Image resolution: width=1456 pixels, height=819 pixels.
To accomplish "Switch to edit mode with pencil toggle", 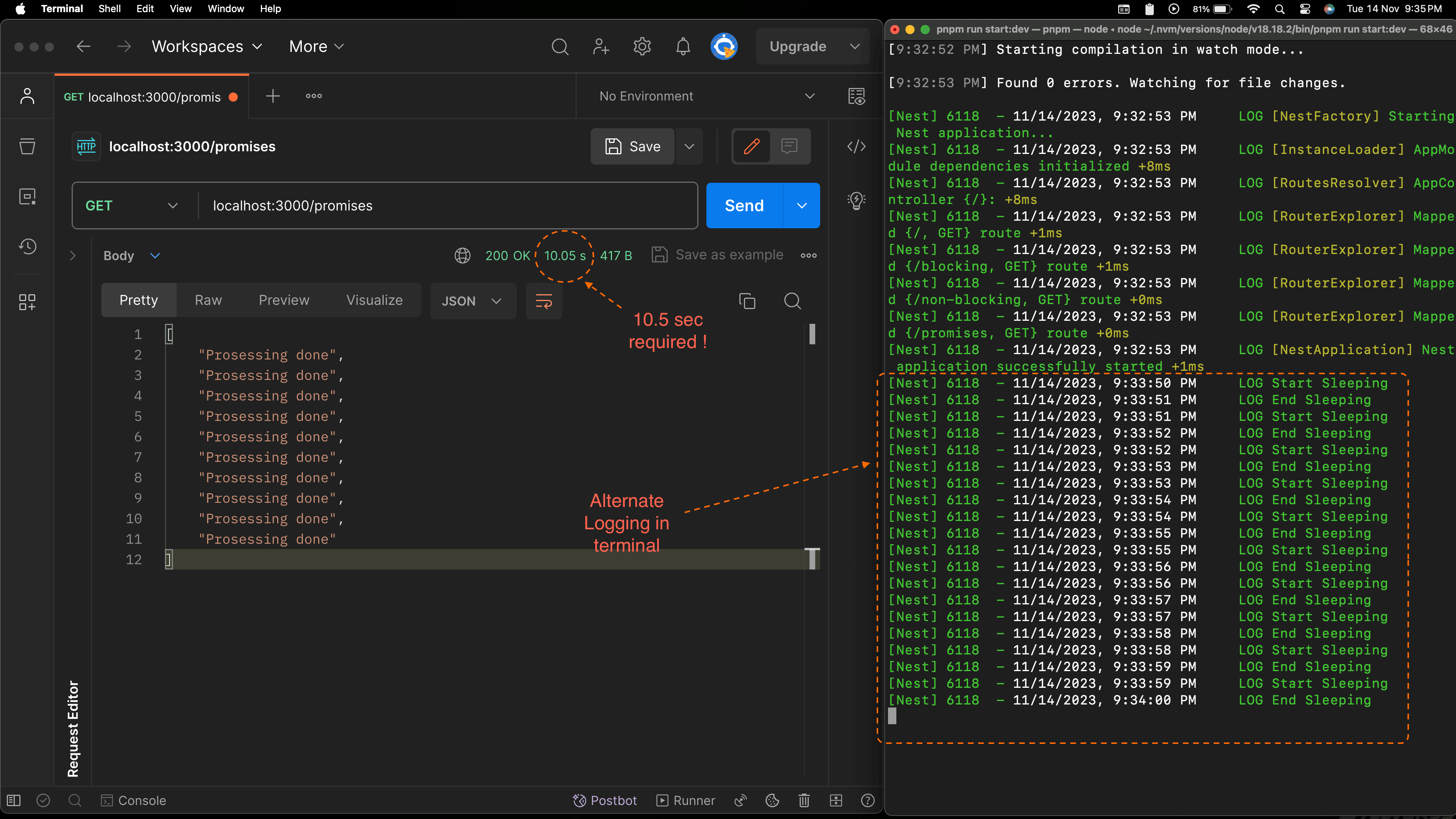I will coord(751,146).
